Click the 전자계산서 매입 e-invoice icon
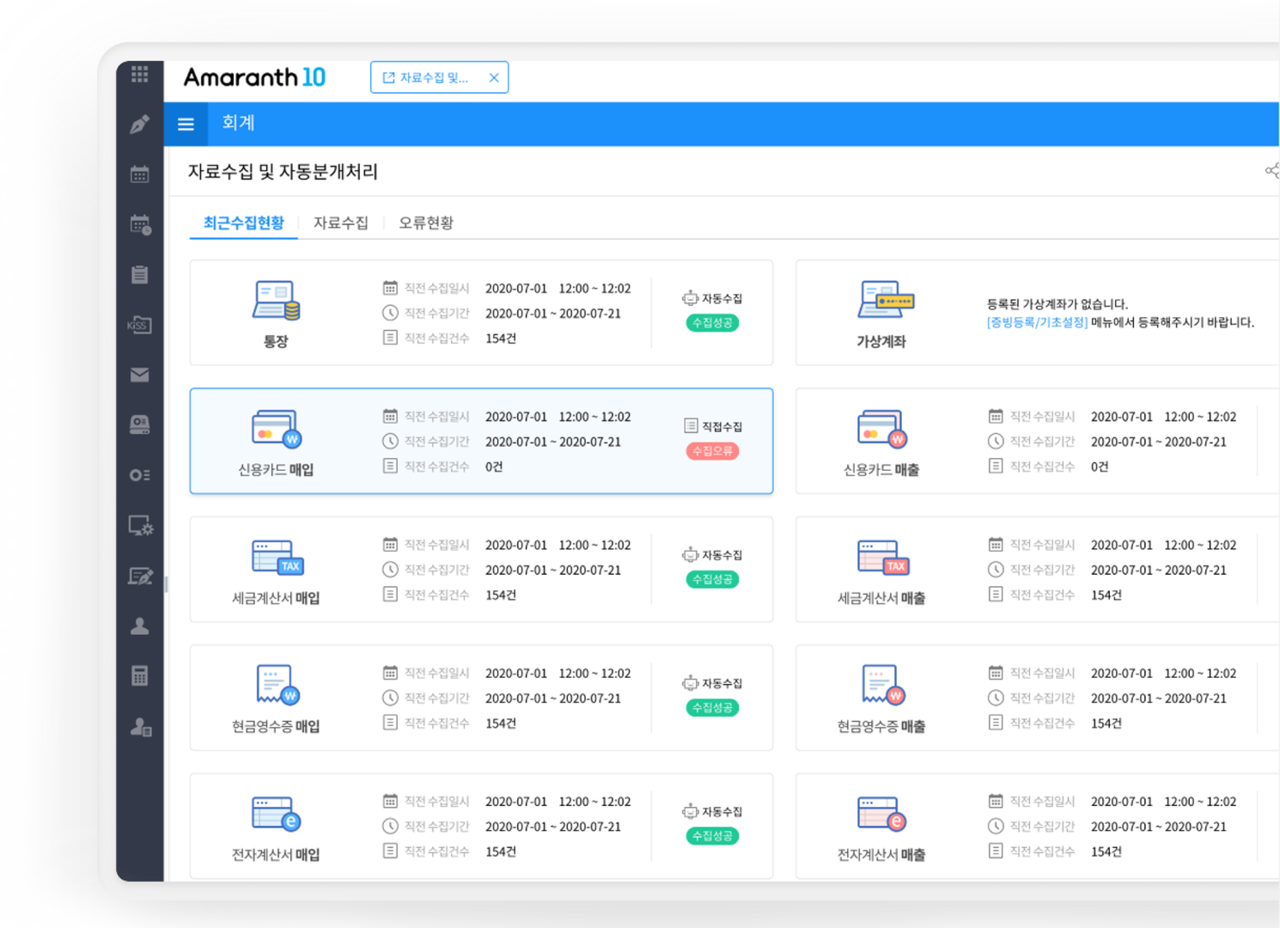The height and width of the screenshot is (928, 1280). (276, 814)
